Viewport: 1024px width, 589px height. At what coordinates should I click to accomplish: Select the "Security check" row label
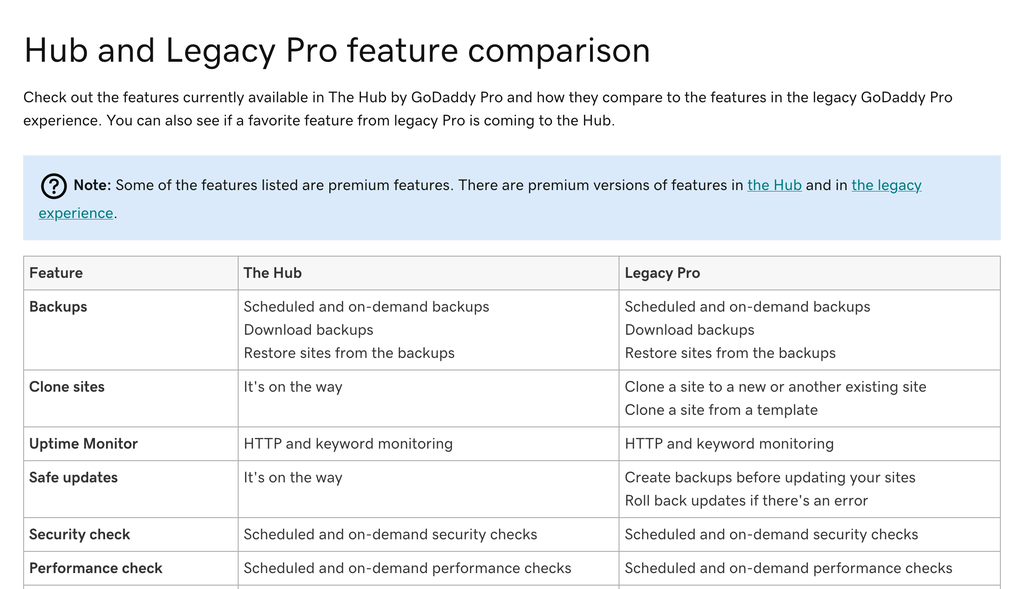pyautogui.click(x=80, y=535)
